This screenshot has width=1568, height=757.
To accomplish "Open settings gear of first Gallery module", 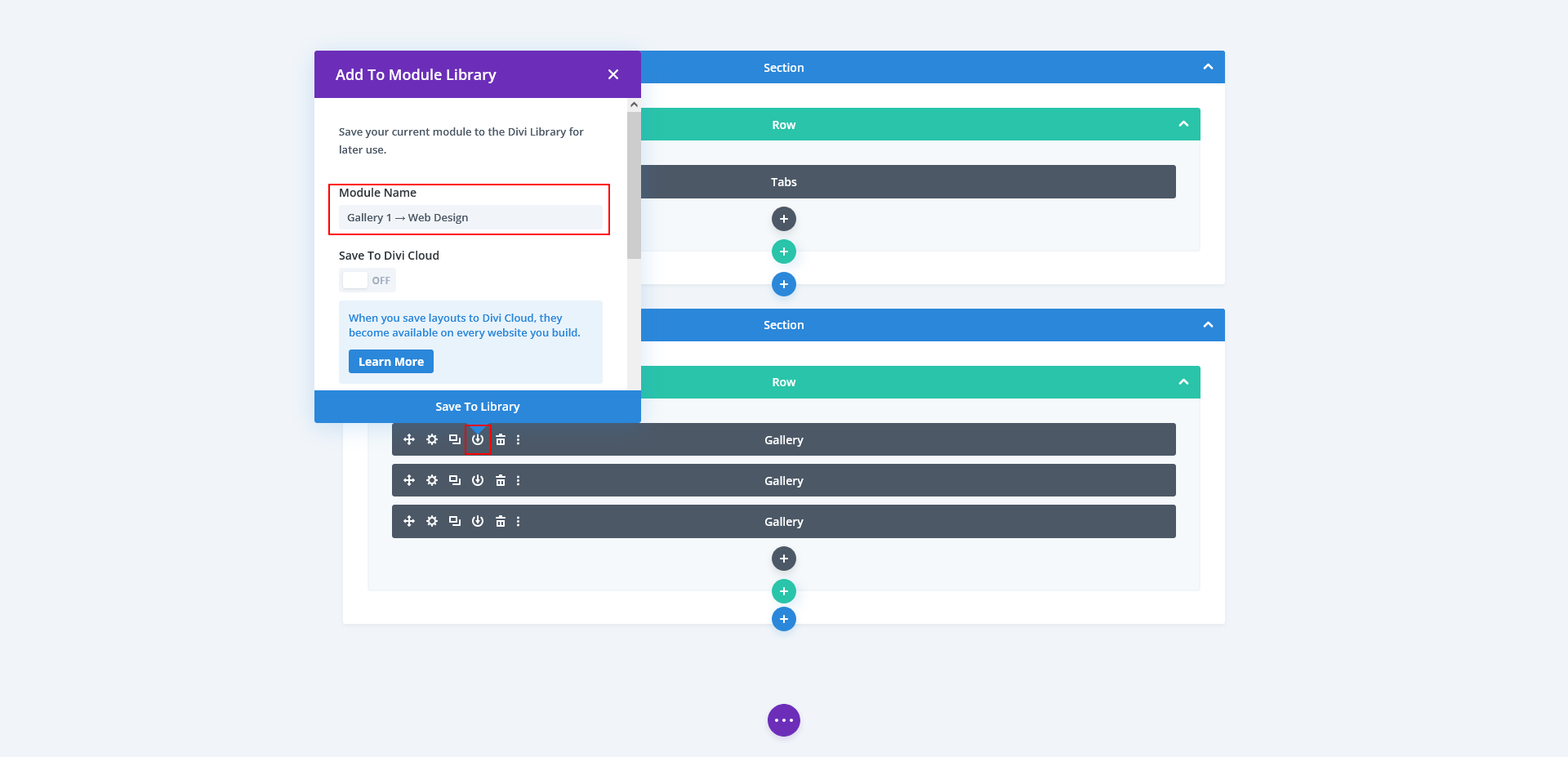I will click(432, 439).
